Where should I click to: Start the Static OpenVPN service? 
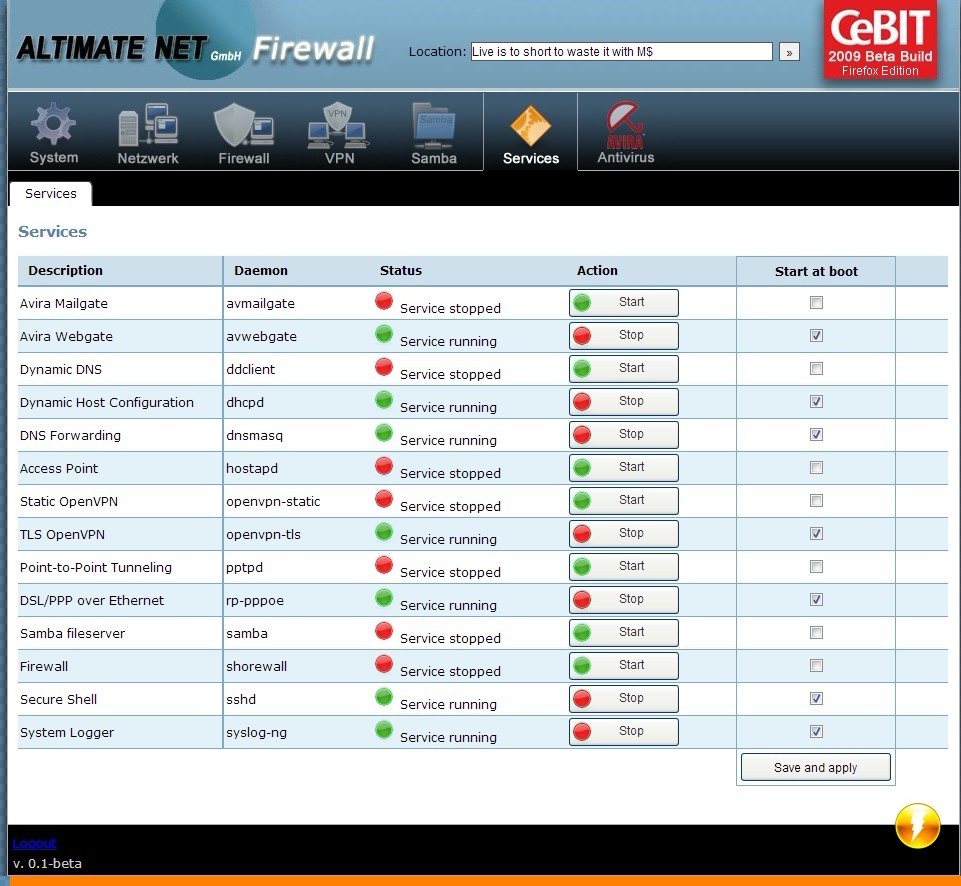(x=623, y=501)
